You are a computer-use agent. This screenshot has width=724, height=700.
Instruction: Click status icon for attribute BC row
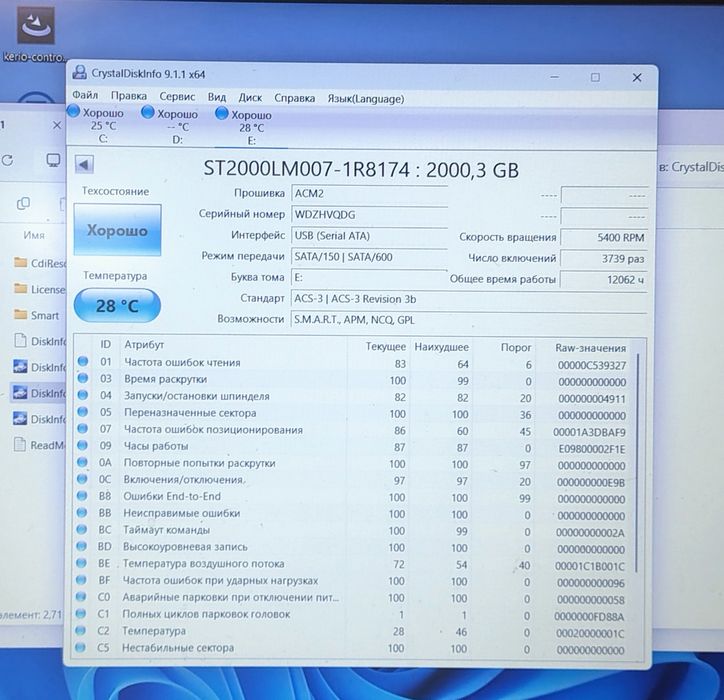tap(82, 529)
